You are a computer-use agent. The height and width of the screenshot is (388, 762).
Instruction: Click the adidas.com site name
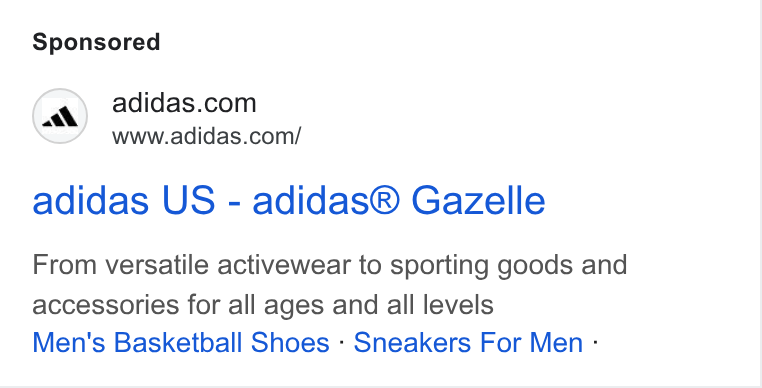pos(184,103)
